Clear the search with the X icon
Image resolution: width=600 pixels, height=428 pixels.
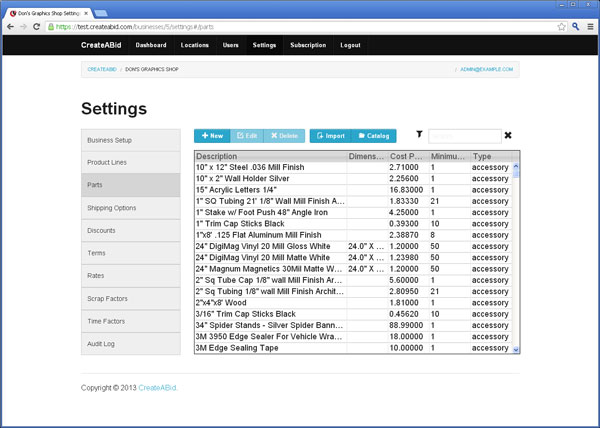[x=508, y=135]
